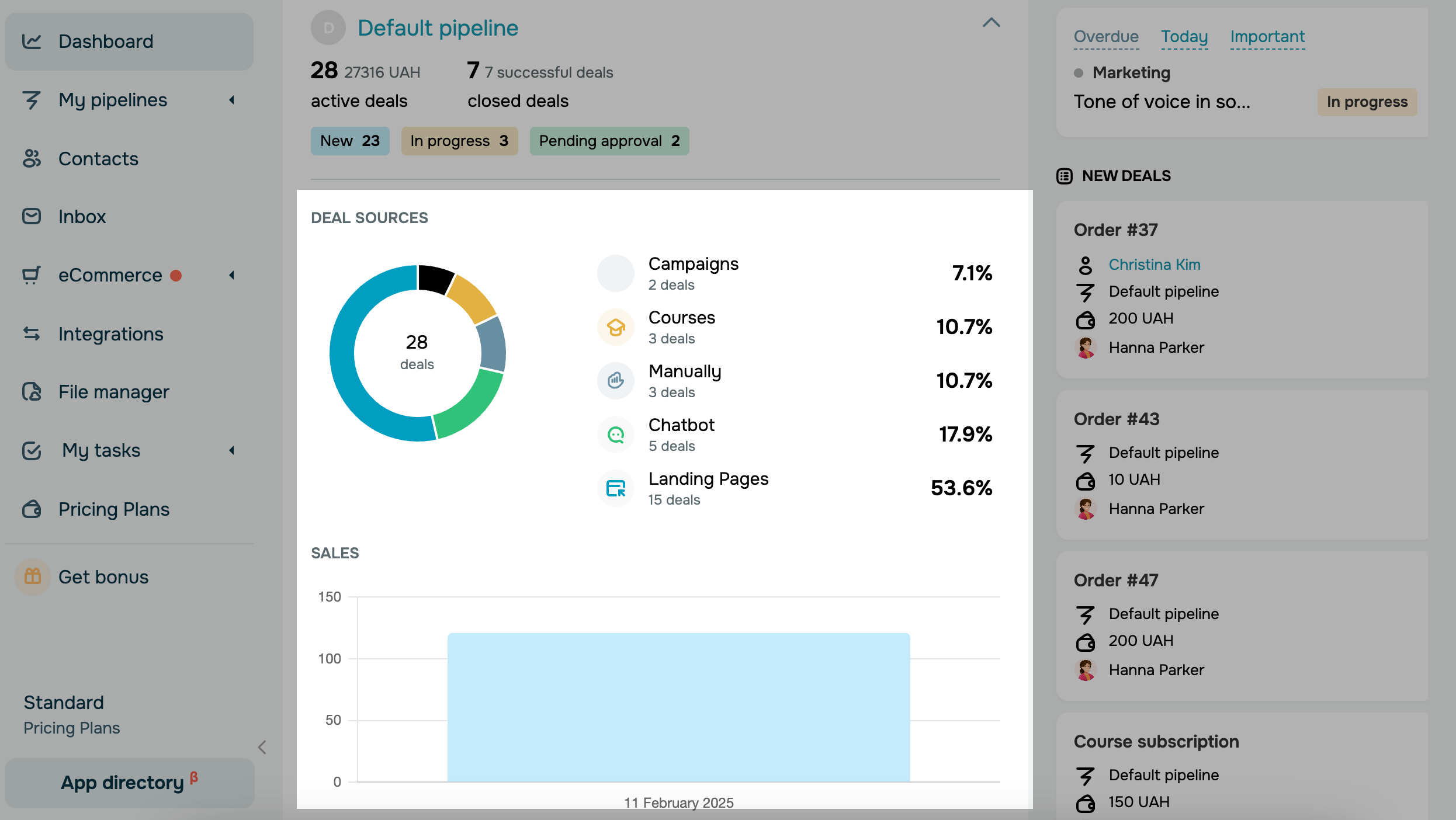Open the File manager sidebar icon
Image resolution: width=1456 pixels, height=820 pixels.
coord(32,392)
